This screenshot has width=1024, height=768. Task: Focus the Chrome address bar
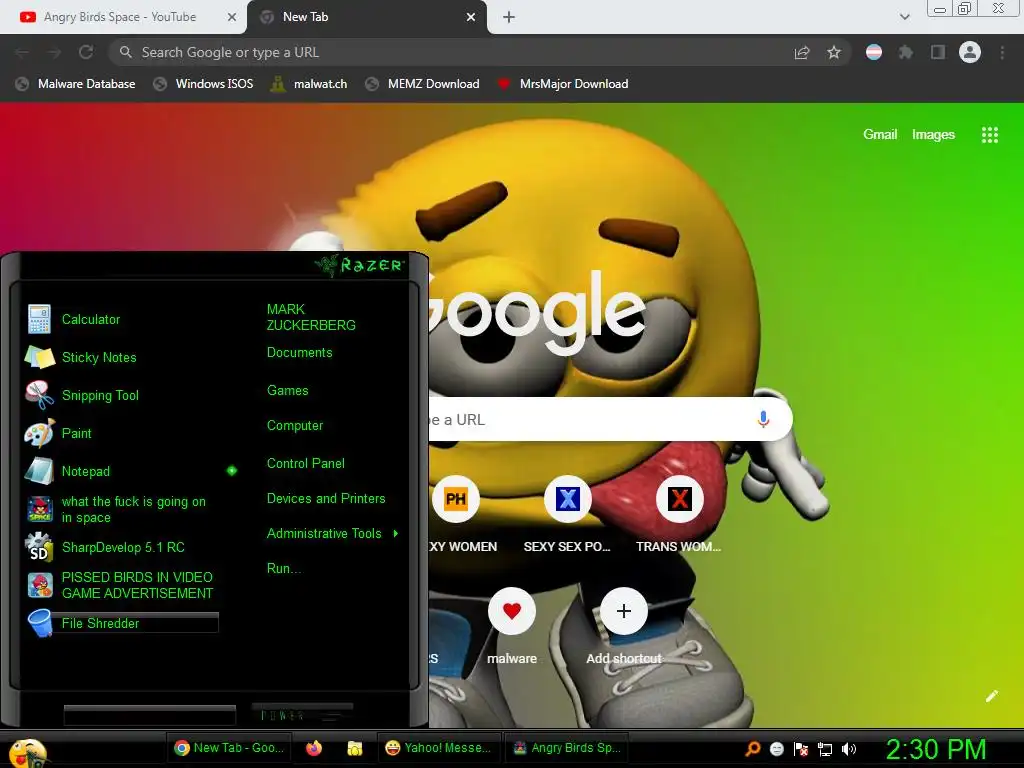[451, 52]
